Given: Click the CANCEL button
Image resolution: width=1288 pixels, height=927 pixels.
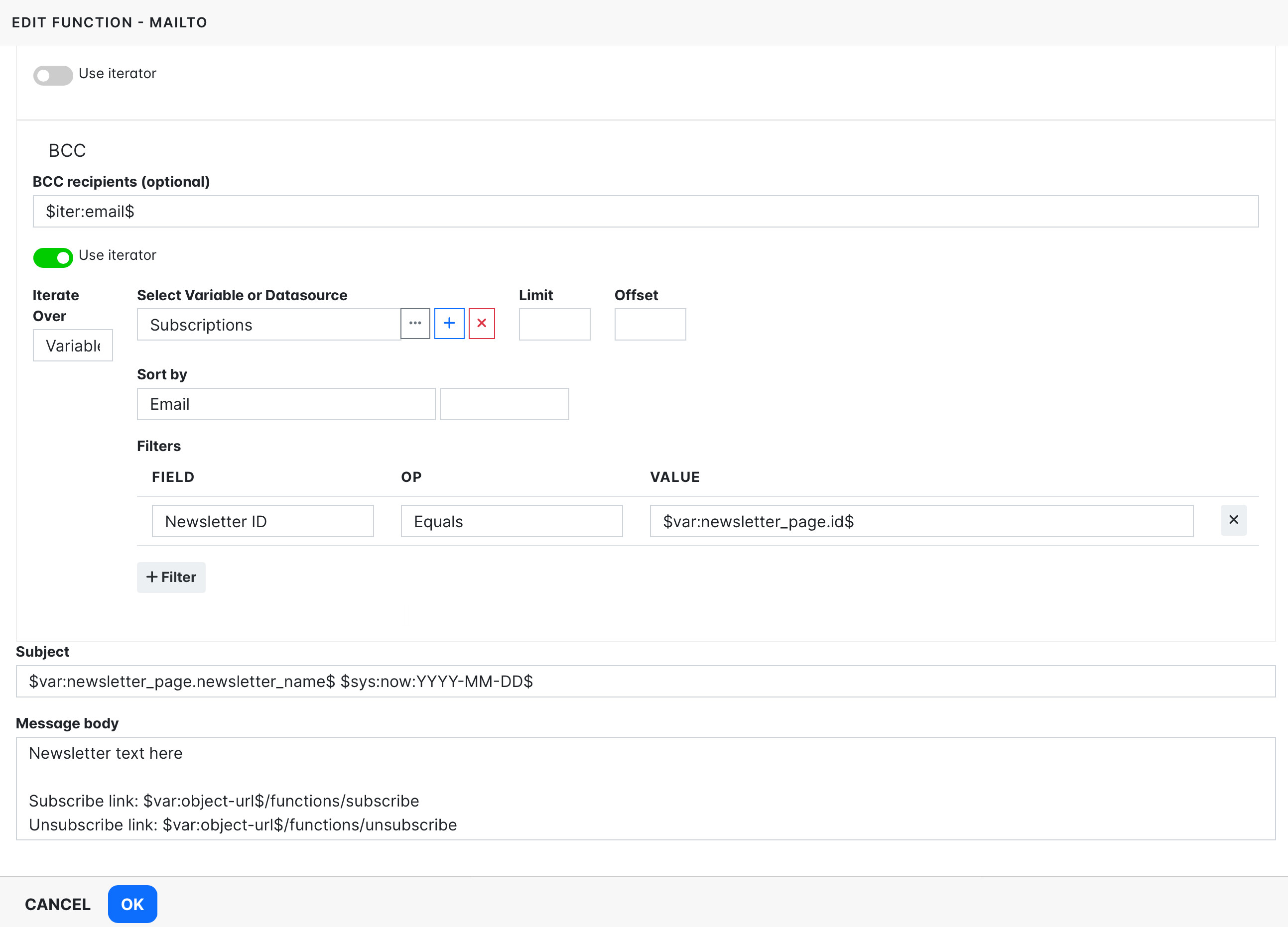Looking at the screenshot, I should 58,904.
